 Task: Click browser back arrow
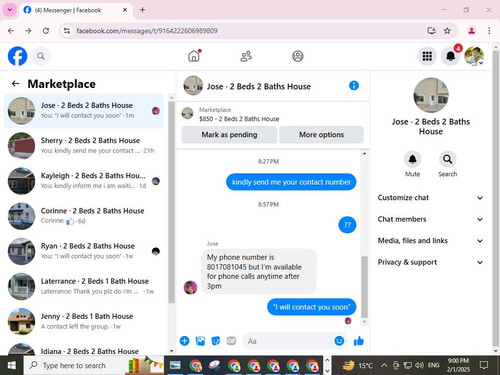pyautogui.click(x=11, y=31)
